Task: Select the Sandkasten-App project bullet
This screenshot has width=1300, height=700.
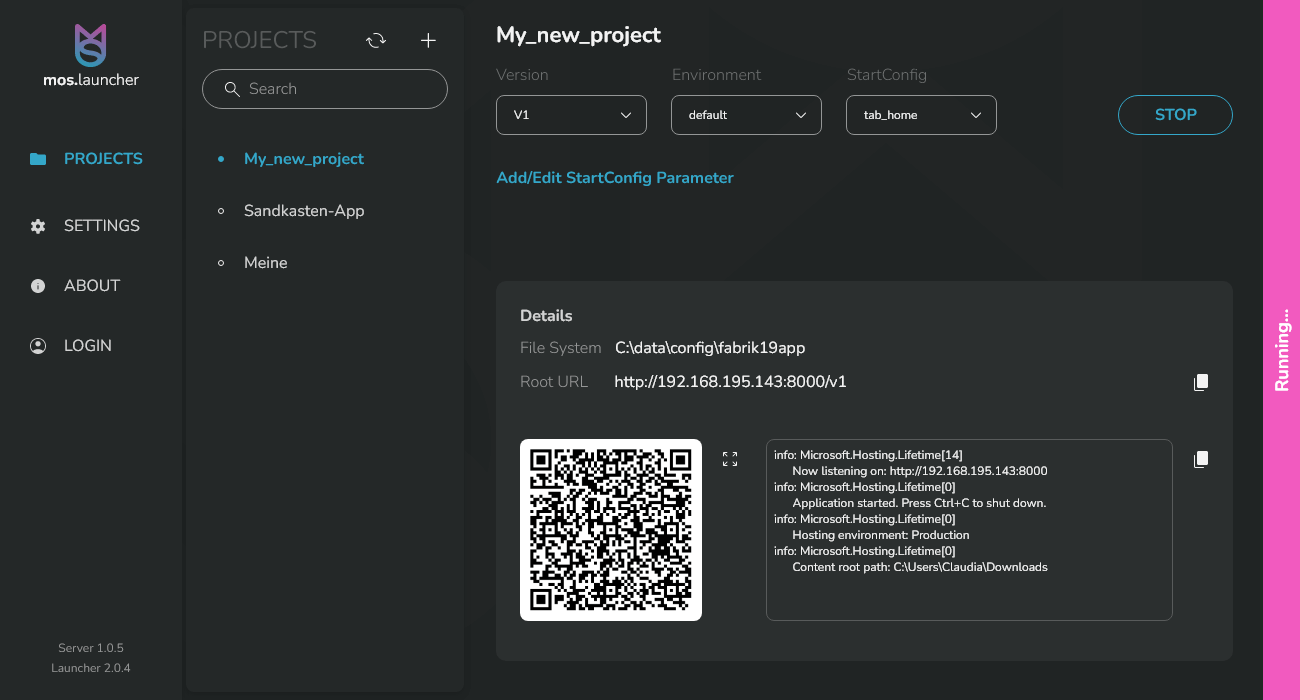Action: click(221, 210)
